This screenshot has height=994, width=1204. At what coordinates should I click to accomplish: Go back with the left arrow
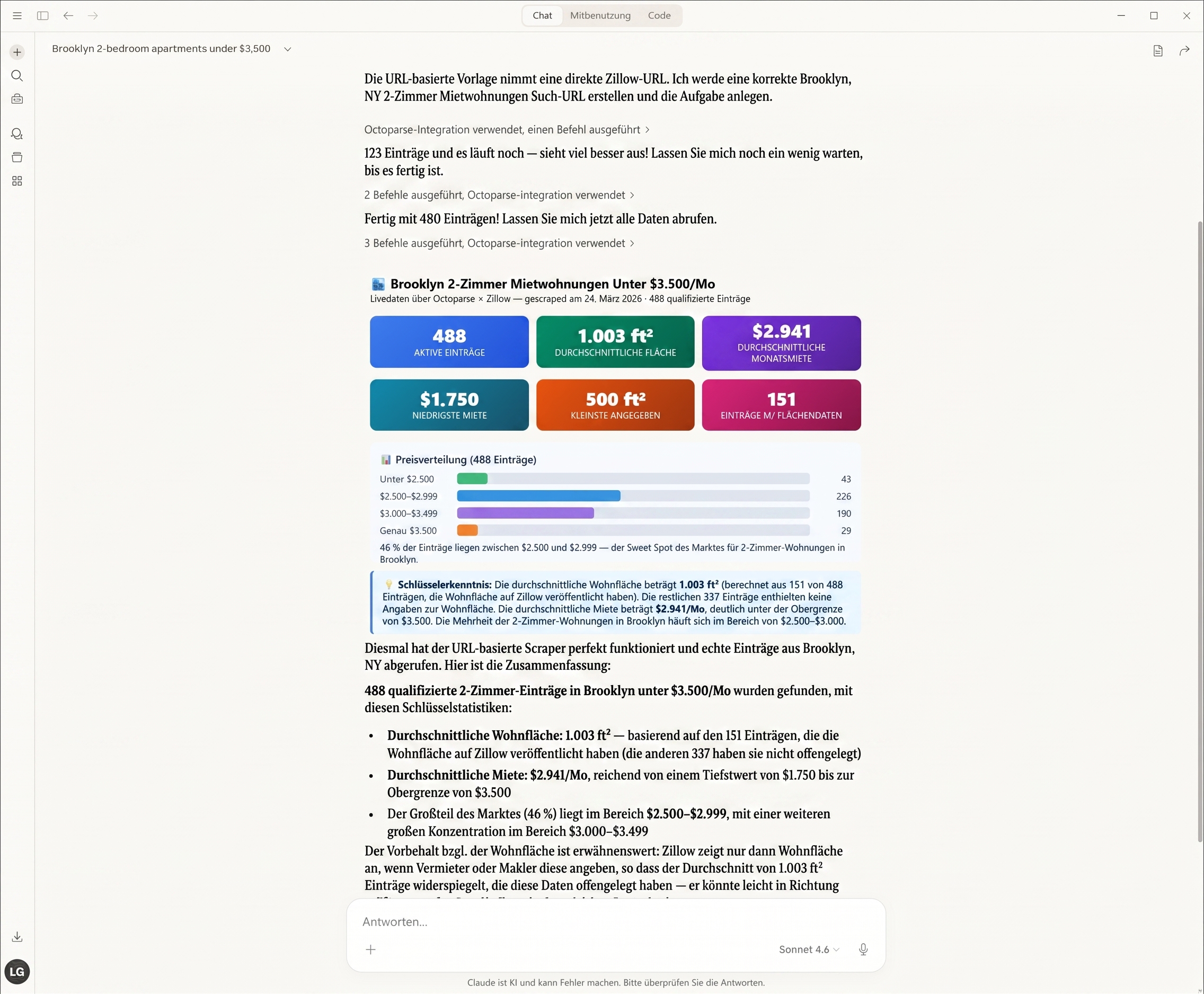coord(68,16)
